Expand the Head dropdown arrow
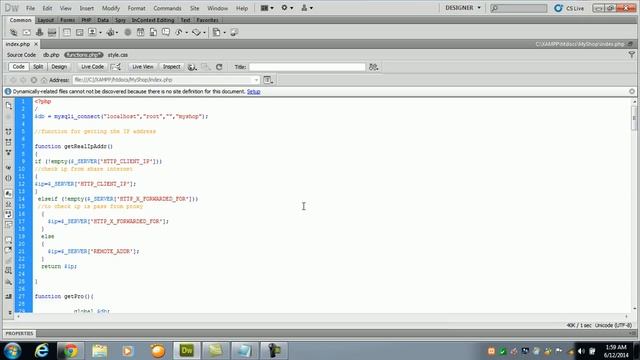The image size is (640, 360). point(187,33)
